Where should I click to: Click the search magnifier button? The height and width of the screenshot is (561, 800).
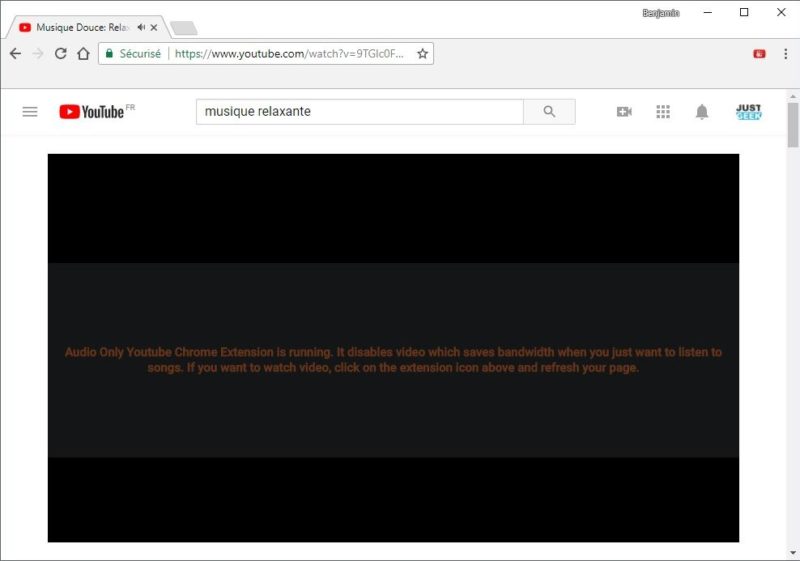tap(549, 112)
